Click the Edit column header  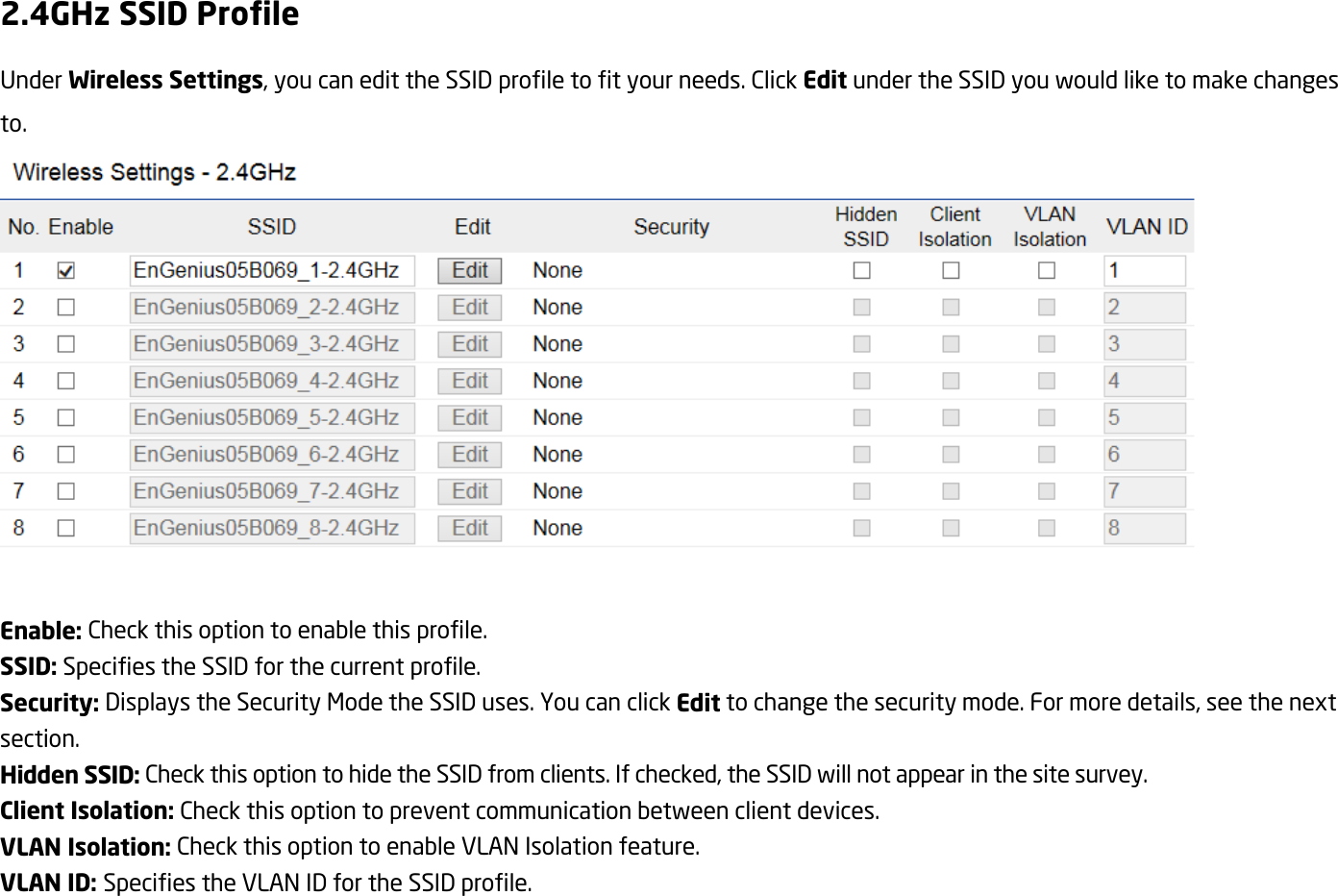click(x=472, y=227)
